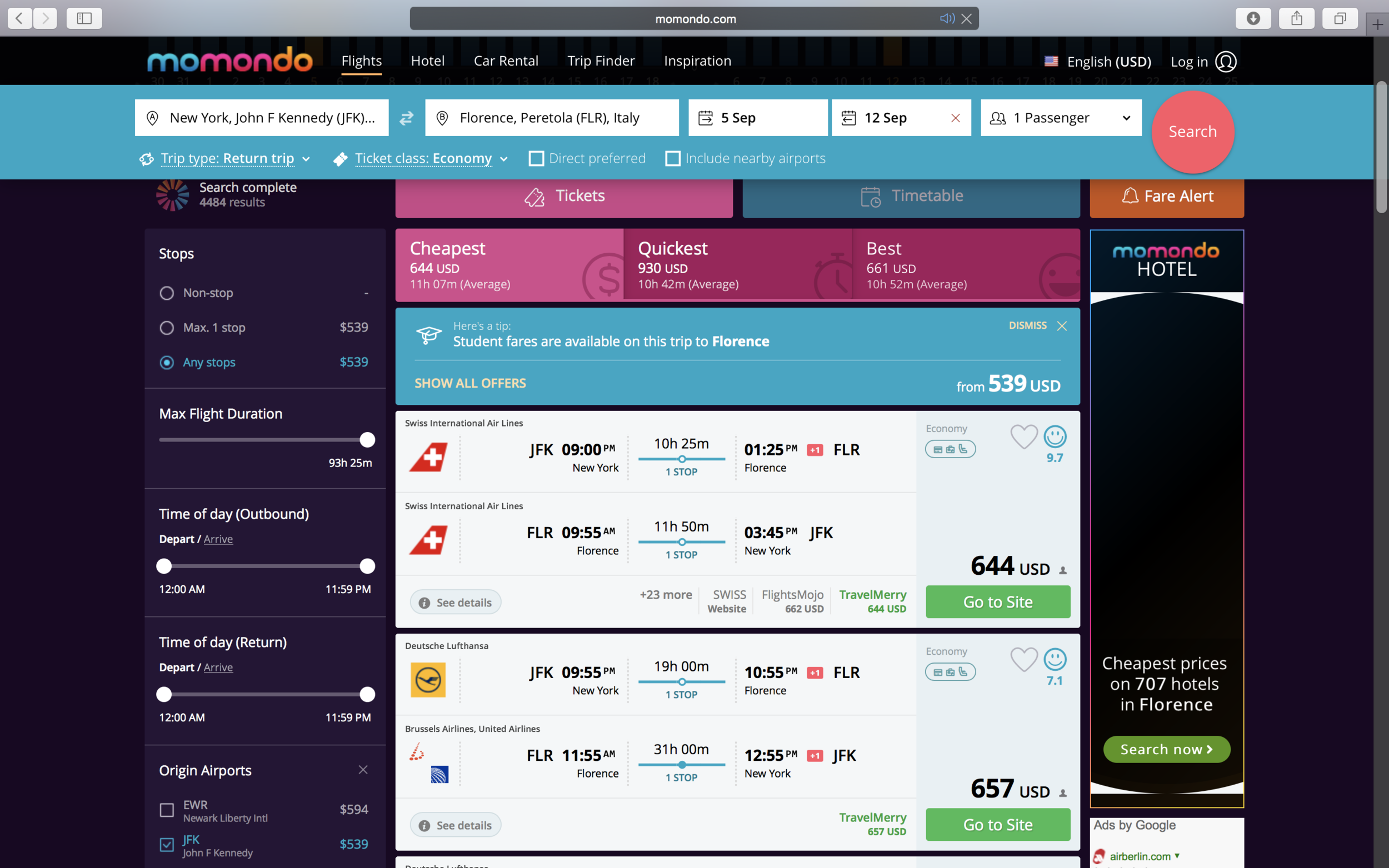Clear the 12 Sep return date
The height and width of the screenshot is (868, 1389).
coord(956,118)
